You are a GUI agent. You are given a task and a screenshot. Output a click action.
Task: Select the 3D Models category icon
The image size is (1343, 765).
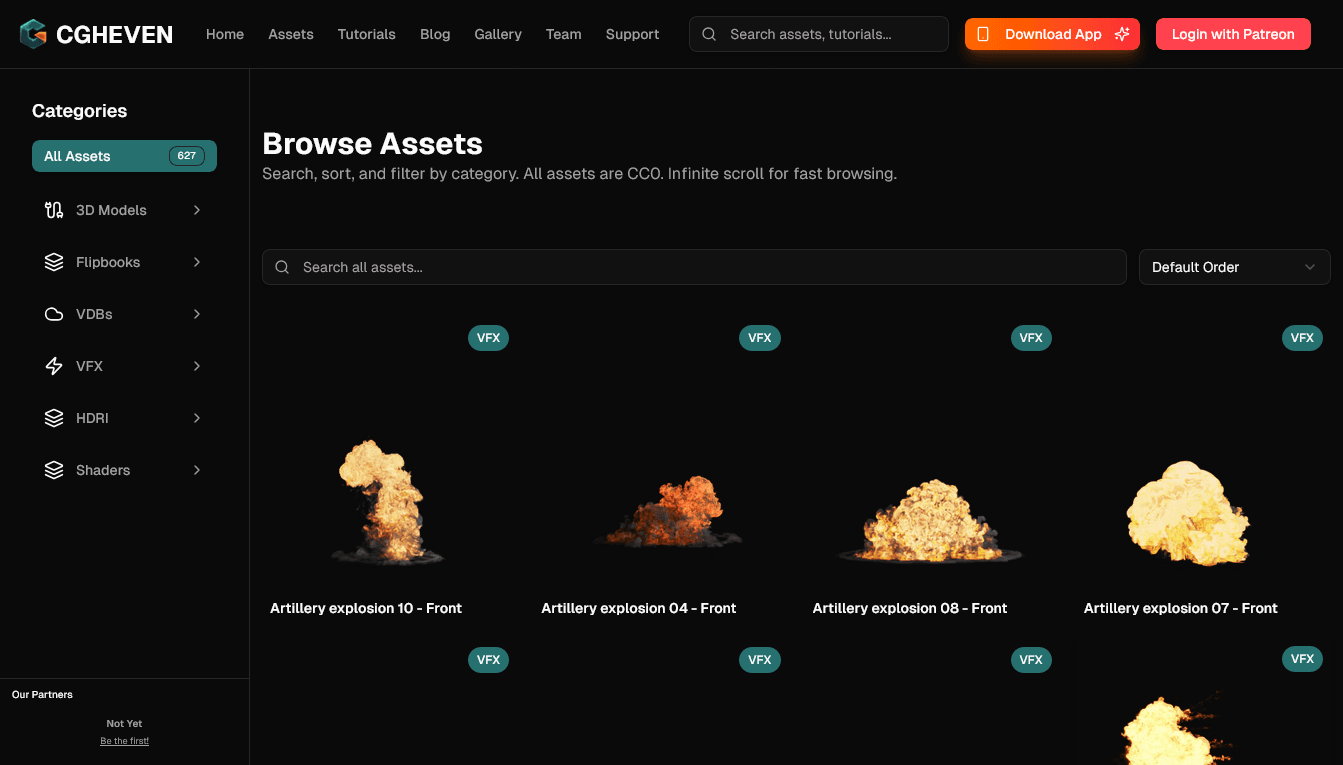pos(53,210)
